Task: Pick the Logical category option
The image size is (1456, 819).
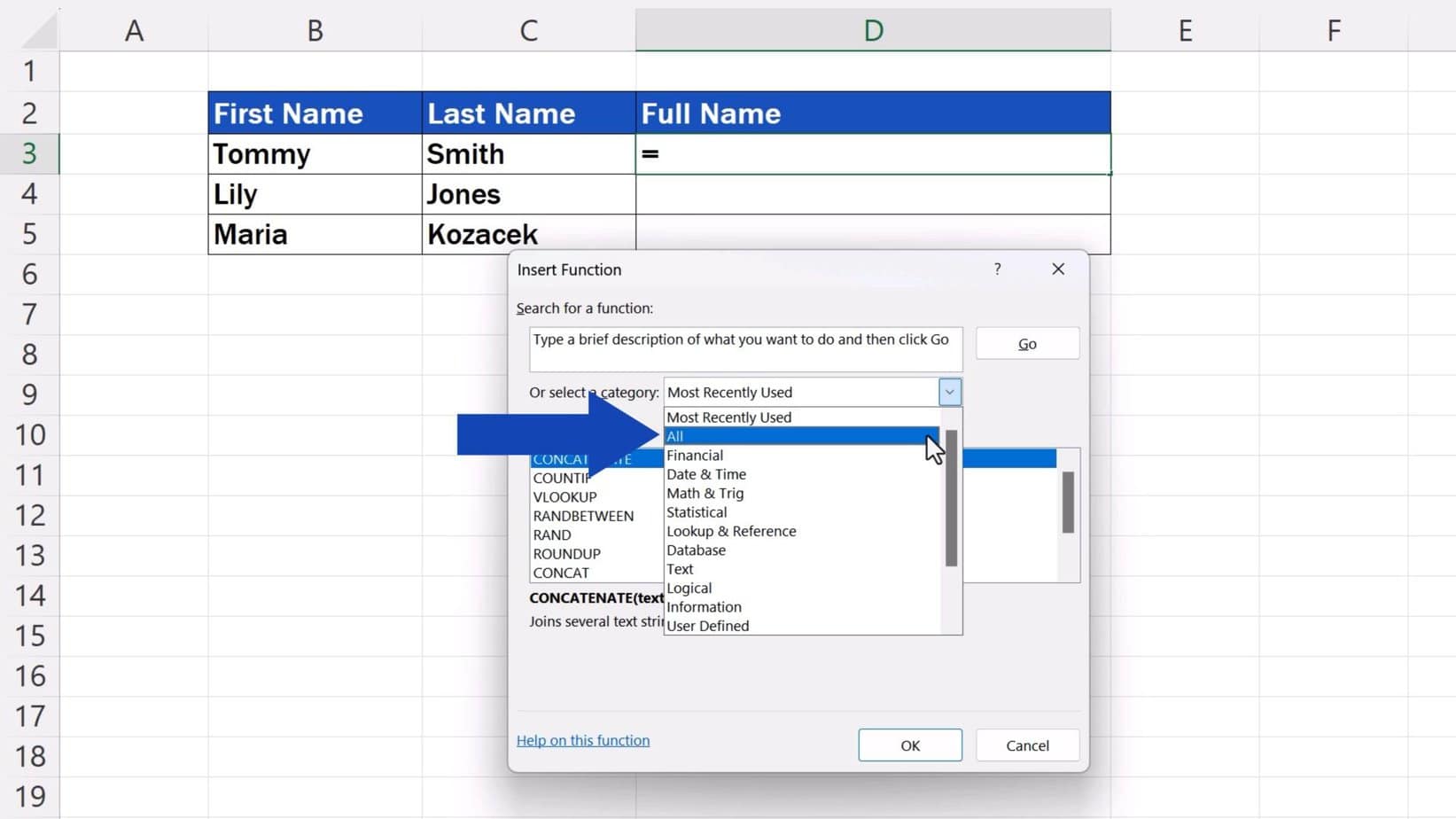Action: (x=689, y=589)
